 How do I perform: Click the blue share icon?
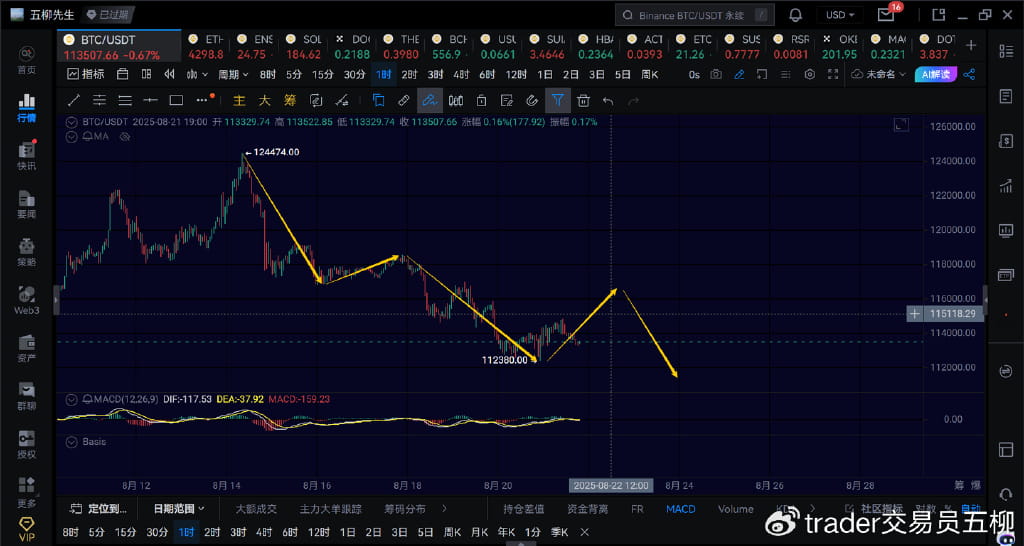pyautogui.click(x=970, y=74)
